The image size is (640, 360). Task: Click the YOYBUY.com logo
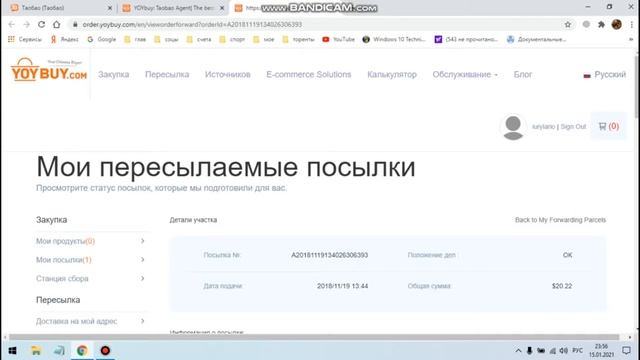[x=49, y=70]
